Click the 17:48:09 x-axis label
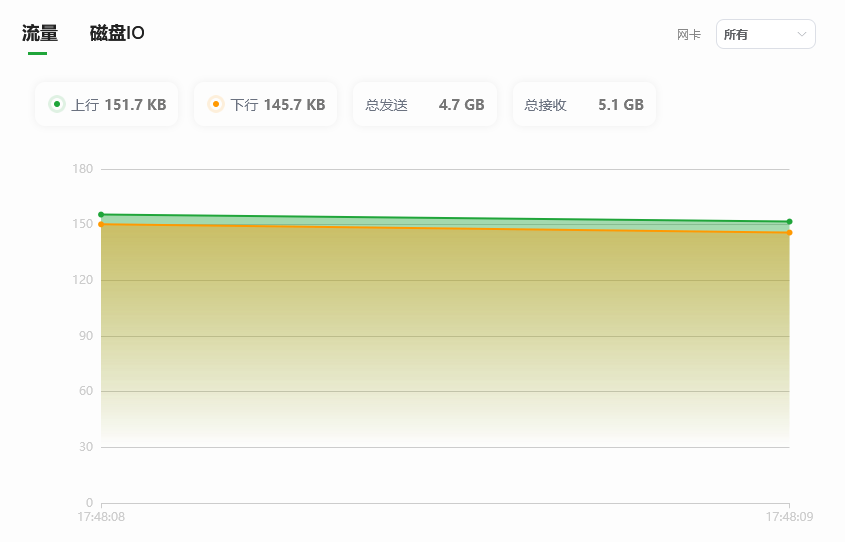Viewport: 845px width, 542px height. click(789, 517)
